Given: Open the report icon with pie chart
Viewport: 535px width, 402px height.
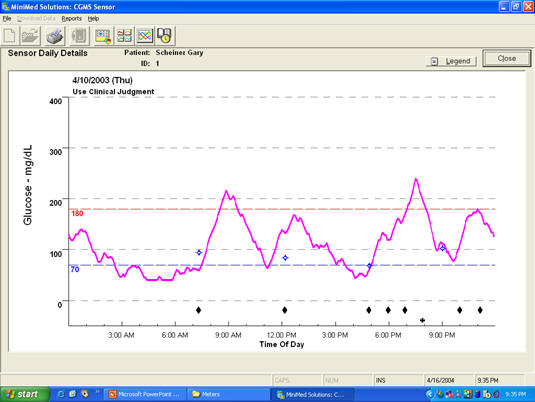Looking at the screenshot, I should [x=103, y=35].
